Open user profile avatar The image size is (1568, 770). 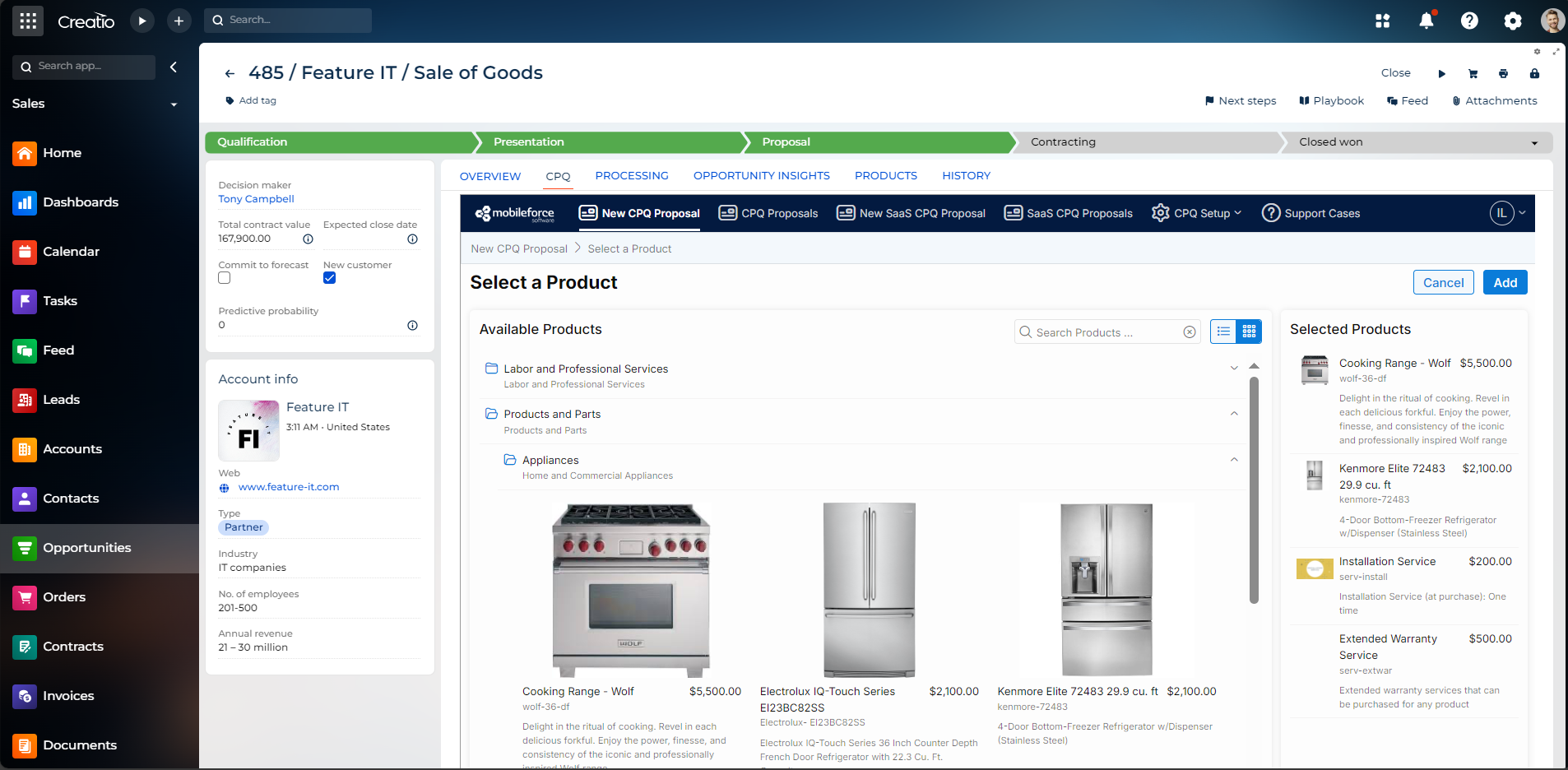click(1552, 21)
